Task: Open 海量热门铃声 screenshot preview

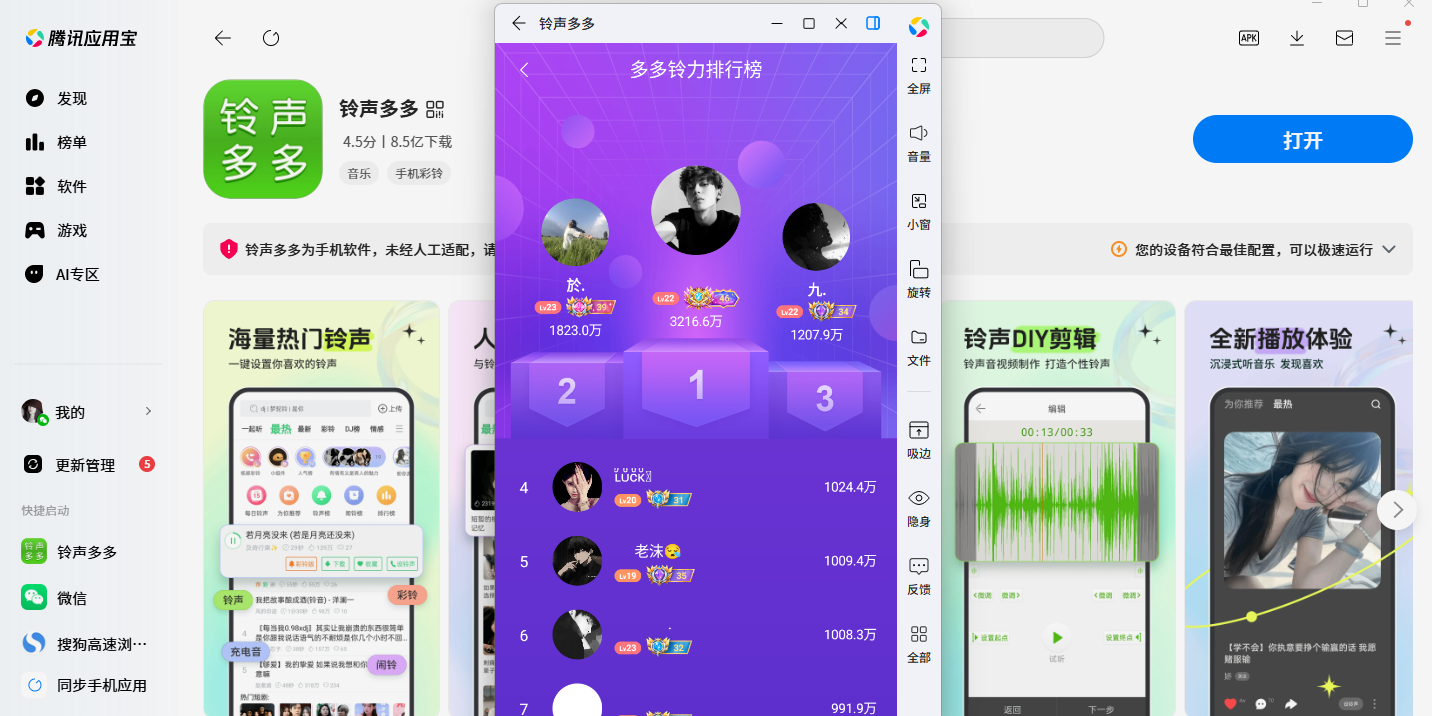Action: 322,508
